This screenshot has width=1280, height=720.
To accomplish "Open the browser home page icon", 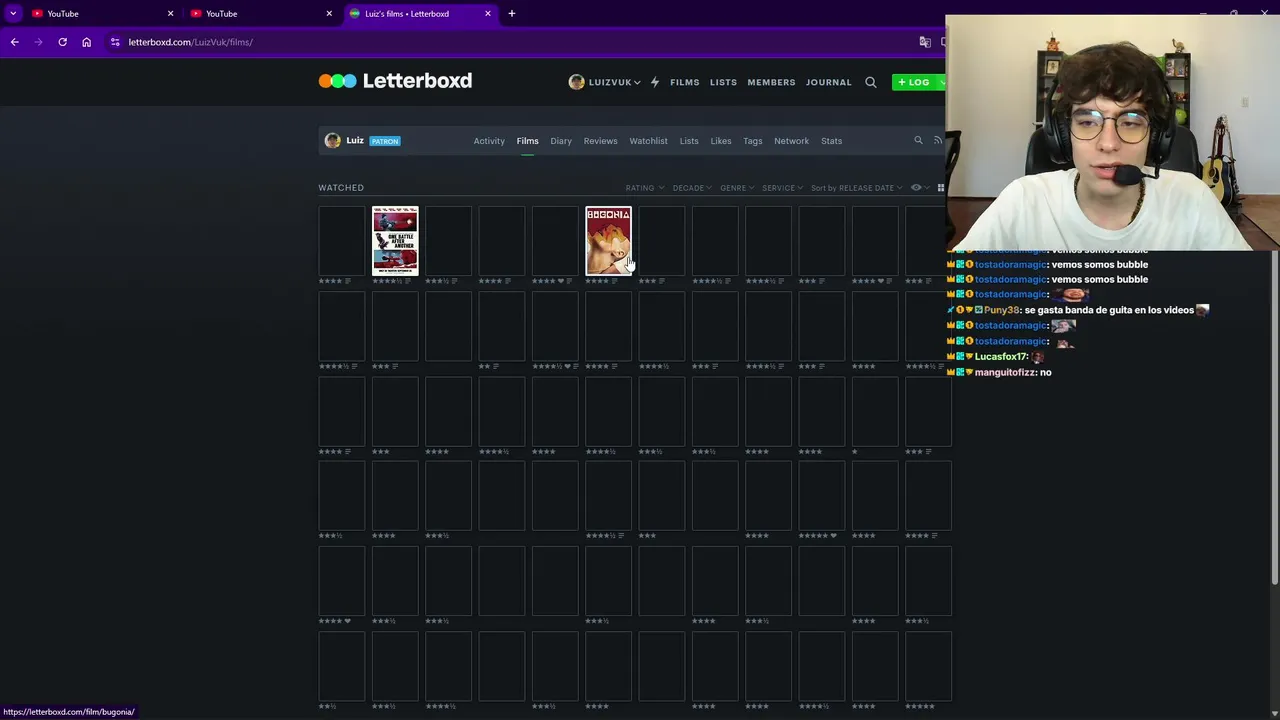I will pos(86,42).
